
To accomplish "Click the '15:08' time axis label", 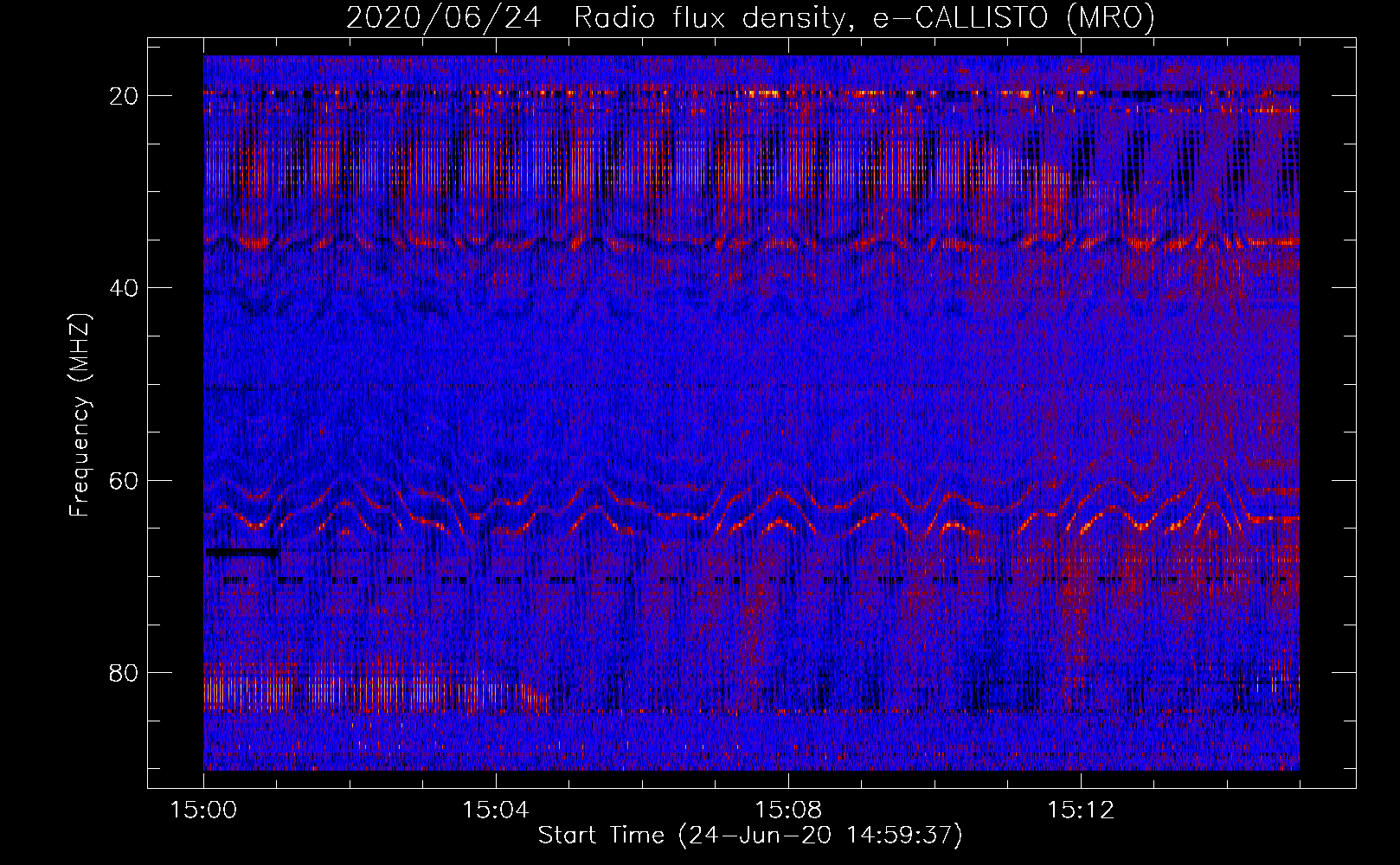I will [788, 811].
